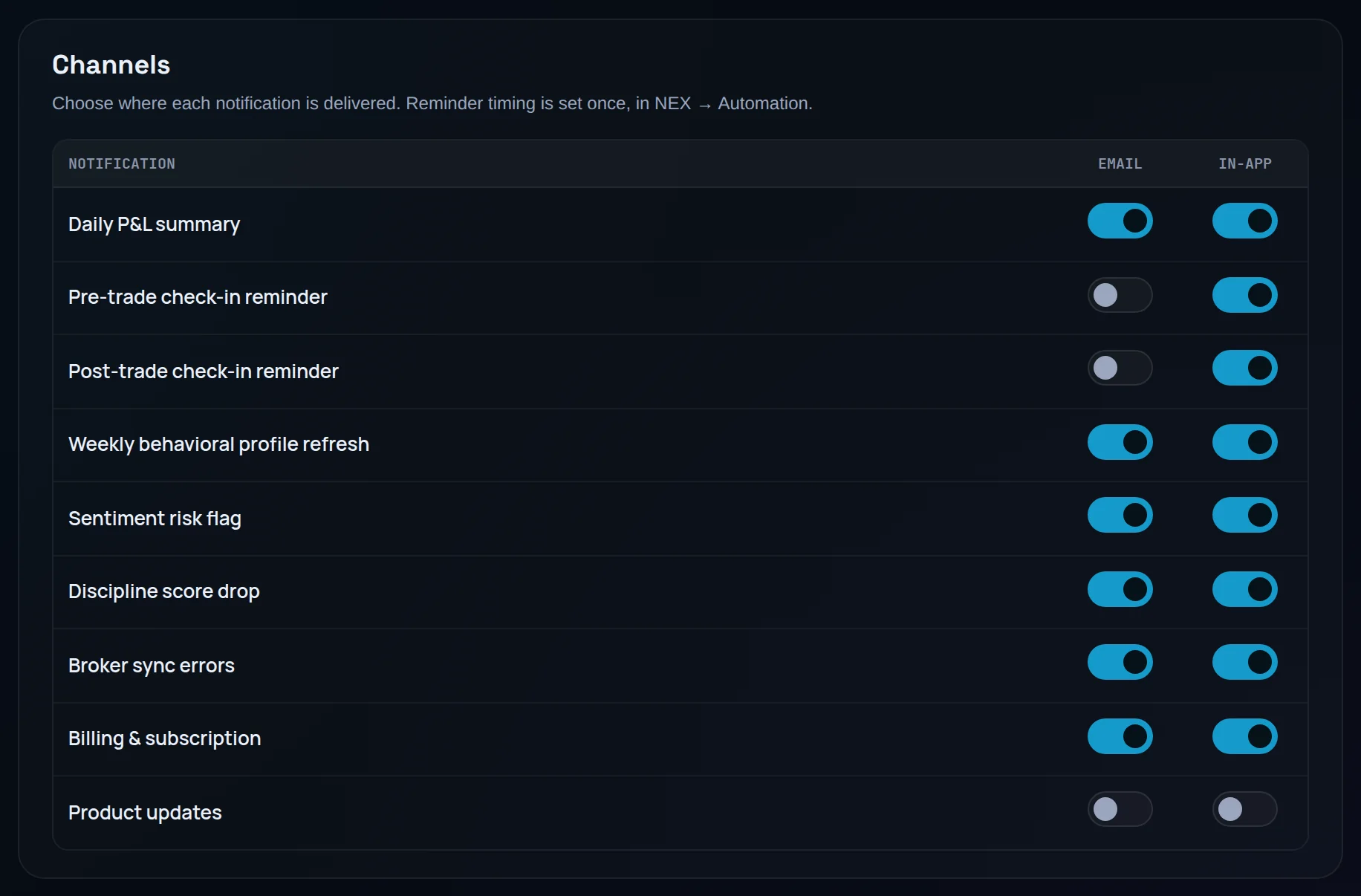Disable email for Broker sync errors

[1120, 662]
